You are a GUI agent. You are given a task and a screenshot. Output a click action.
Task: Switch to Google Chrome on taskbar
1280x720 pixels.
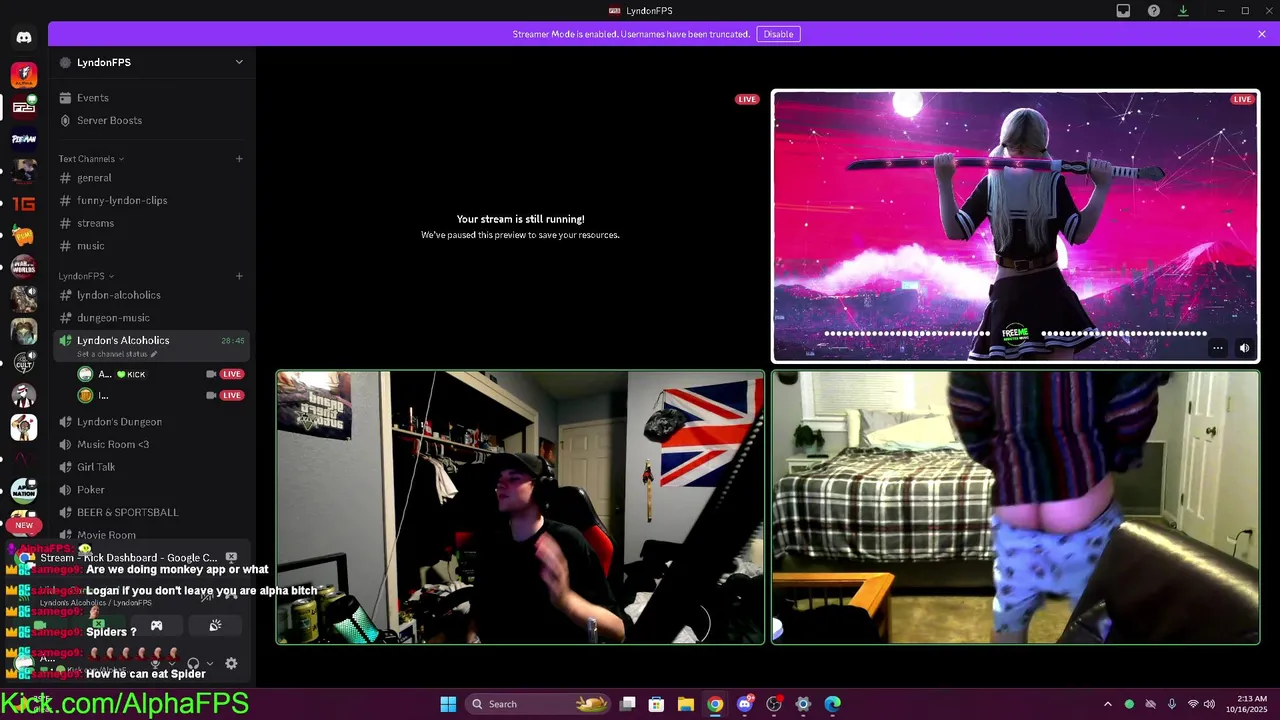[x=715, y=704]
